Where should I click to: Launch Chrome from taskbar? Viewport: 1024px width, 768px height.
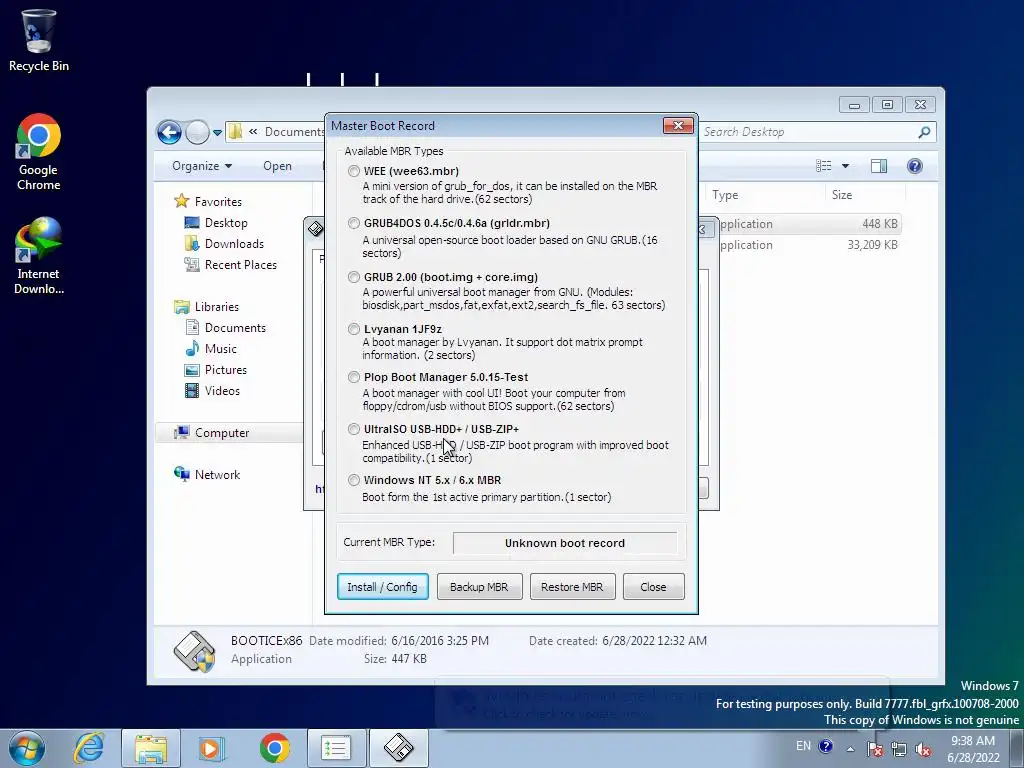pyautogui.click(x=275, y=748)
